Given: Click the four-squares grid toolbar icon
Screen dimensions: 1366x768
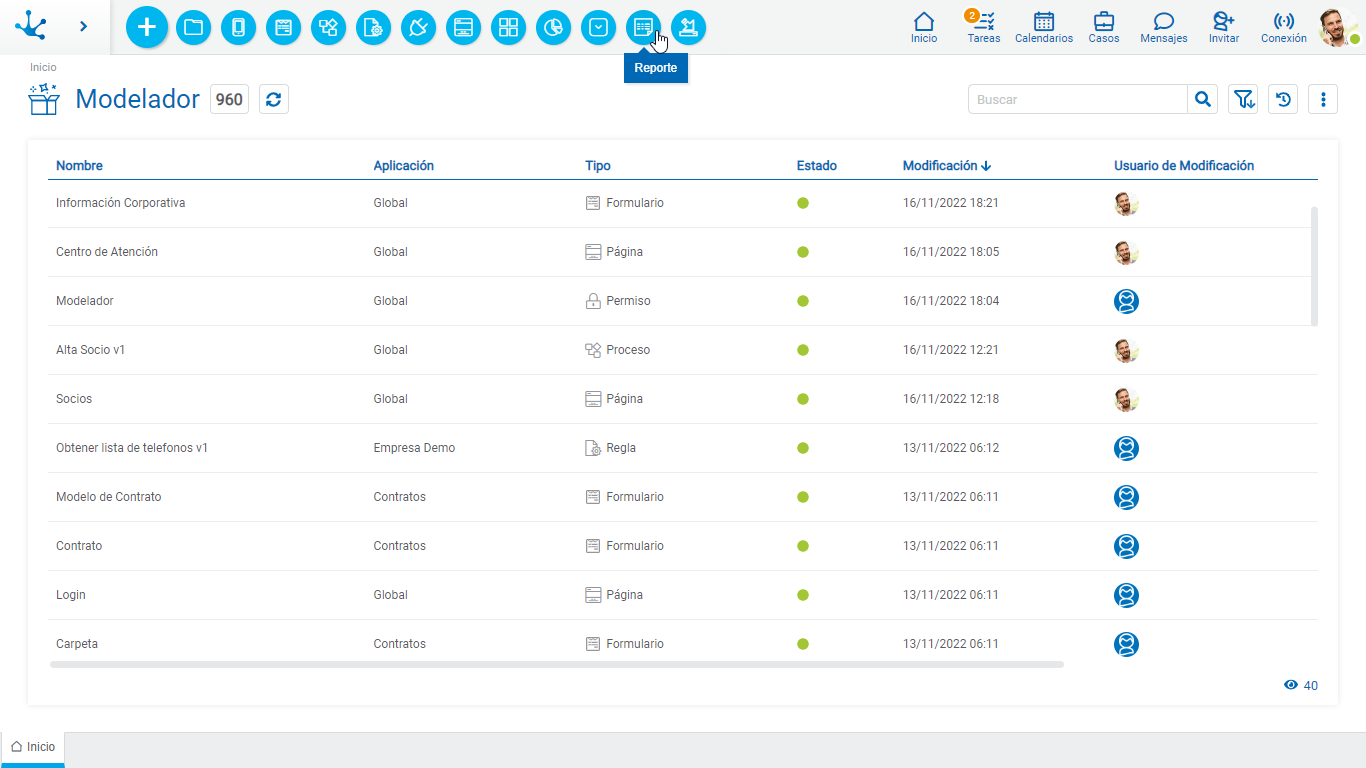Looking at the screenshot, I should pyautogui.click(x=508, y=27).
